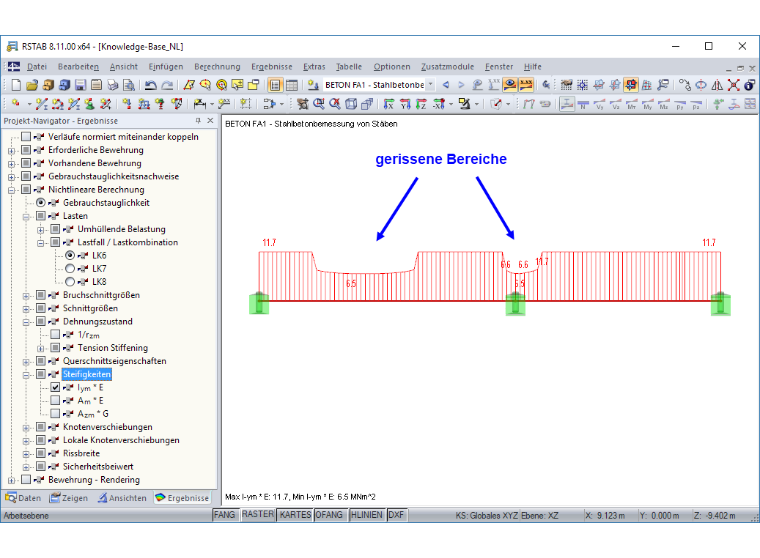Switch to the Daten navigator tab
Screen dimensions: 760x558
[23, 498]
